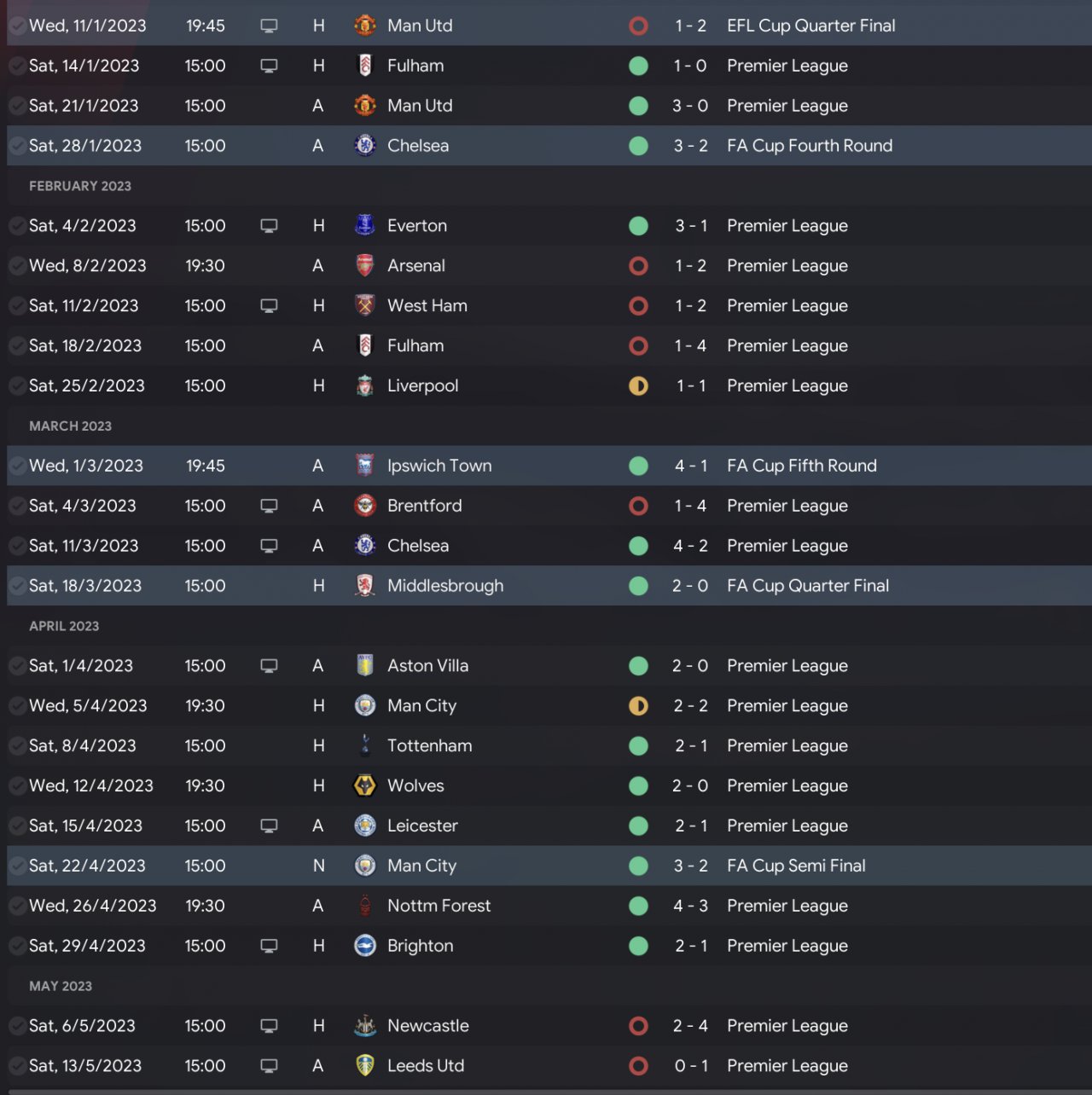1092x1095 pixels.
Task: Open the Tottenham team link
Action: pos(429,746)
